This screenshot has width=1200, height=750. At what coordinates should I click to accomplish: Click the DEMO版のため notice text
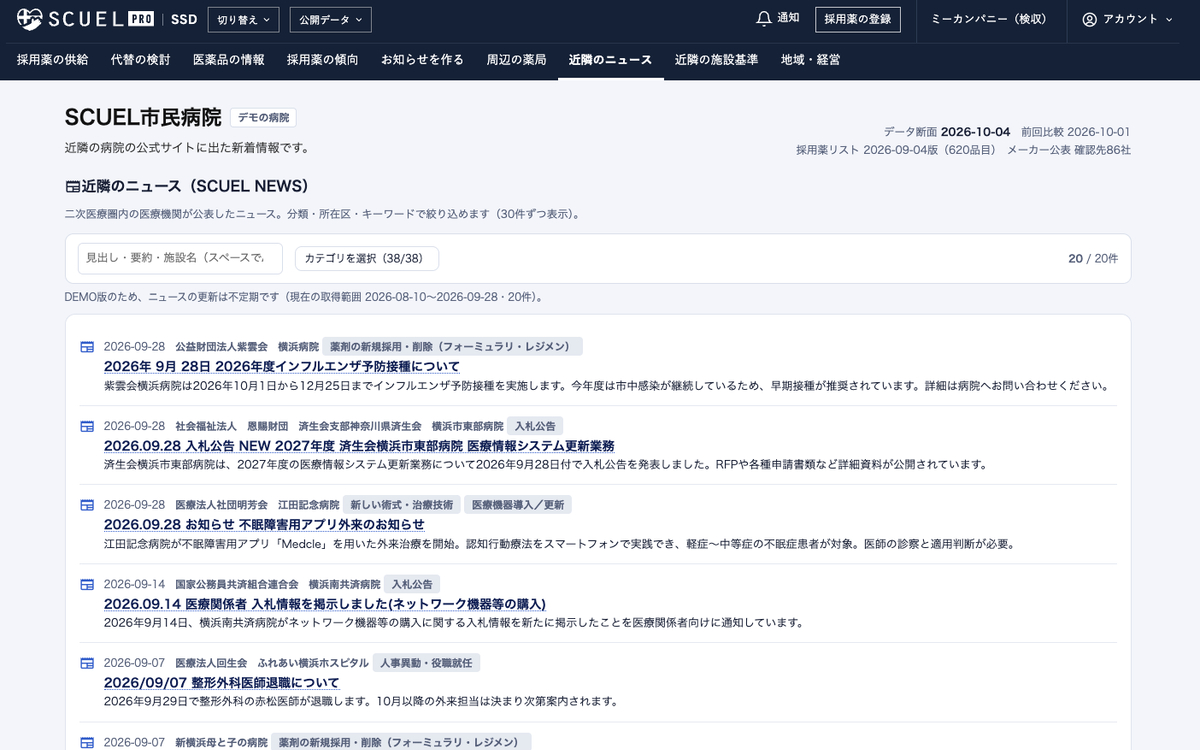coord(305,296)
